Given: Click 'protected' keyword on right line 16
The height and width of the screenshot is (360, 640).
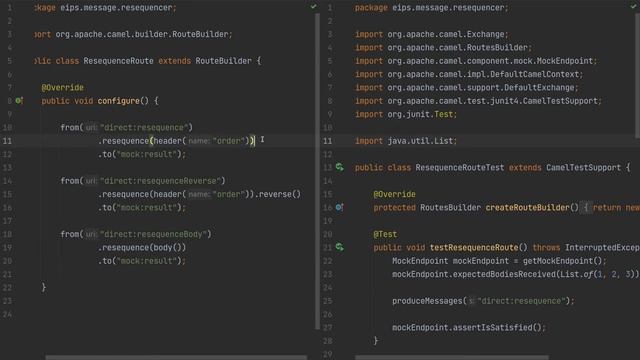Looking at the screenshot, I should [394, 207].
